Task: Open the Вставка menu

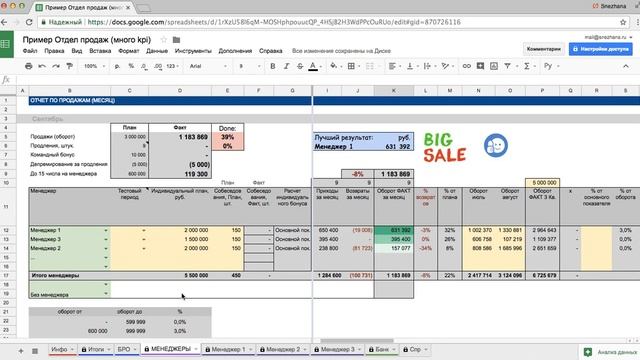Action: [100, 51]
